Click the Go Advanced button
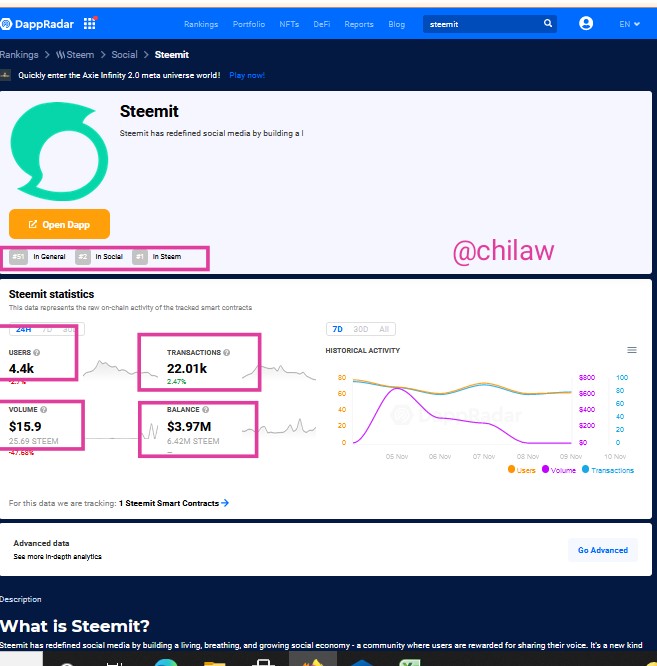 [x=603, y=550]
